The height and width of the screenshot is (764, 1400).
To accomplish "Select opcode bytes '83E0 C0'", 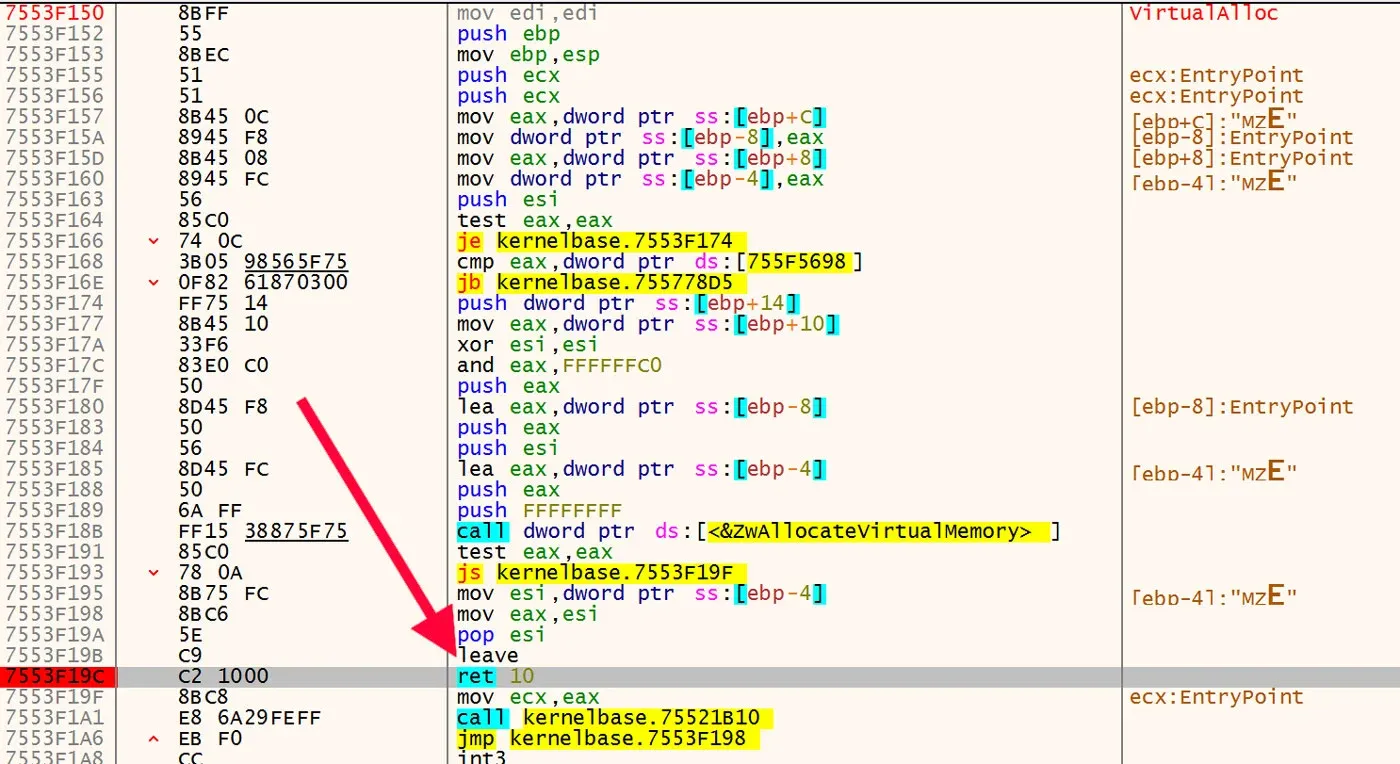I will [x=223, y=365].
